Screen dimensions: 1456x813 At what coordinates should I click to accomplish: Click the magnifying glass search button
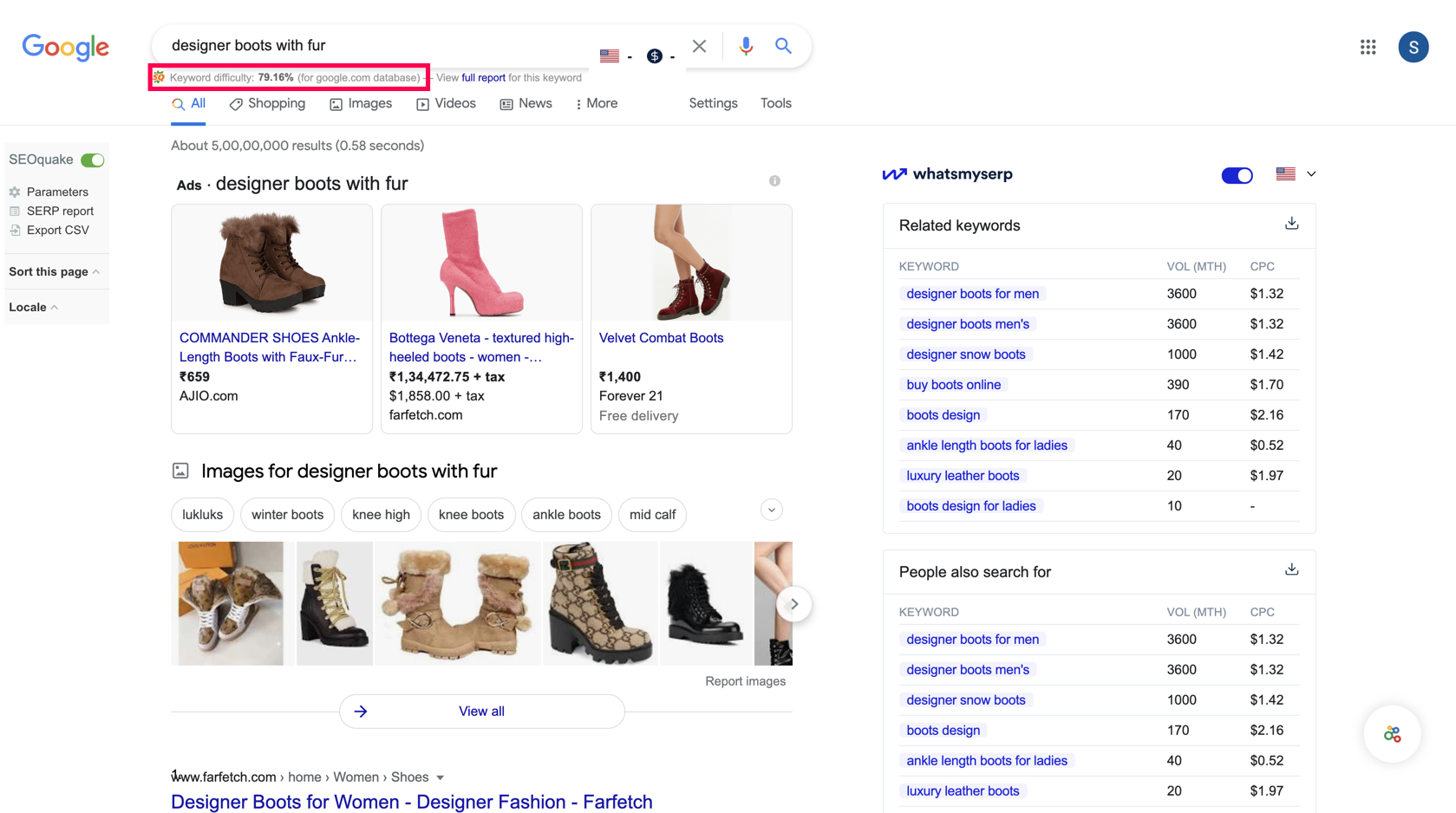(x=783, y=46)
